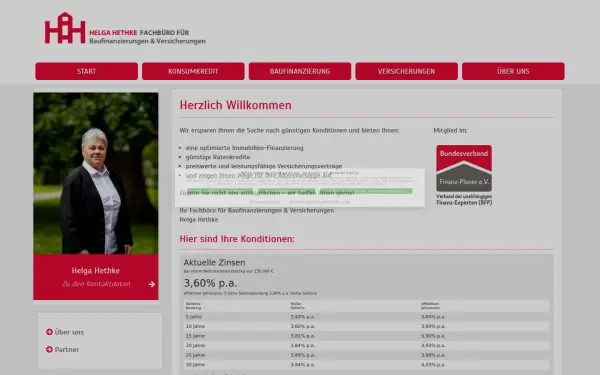600x375 pixels.
Task: Click the red circle arrow icon beside Partner
Action: [x=49, y=349]
